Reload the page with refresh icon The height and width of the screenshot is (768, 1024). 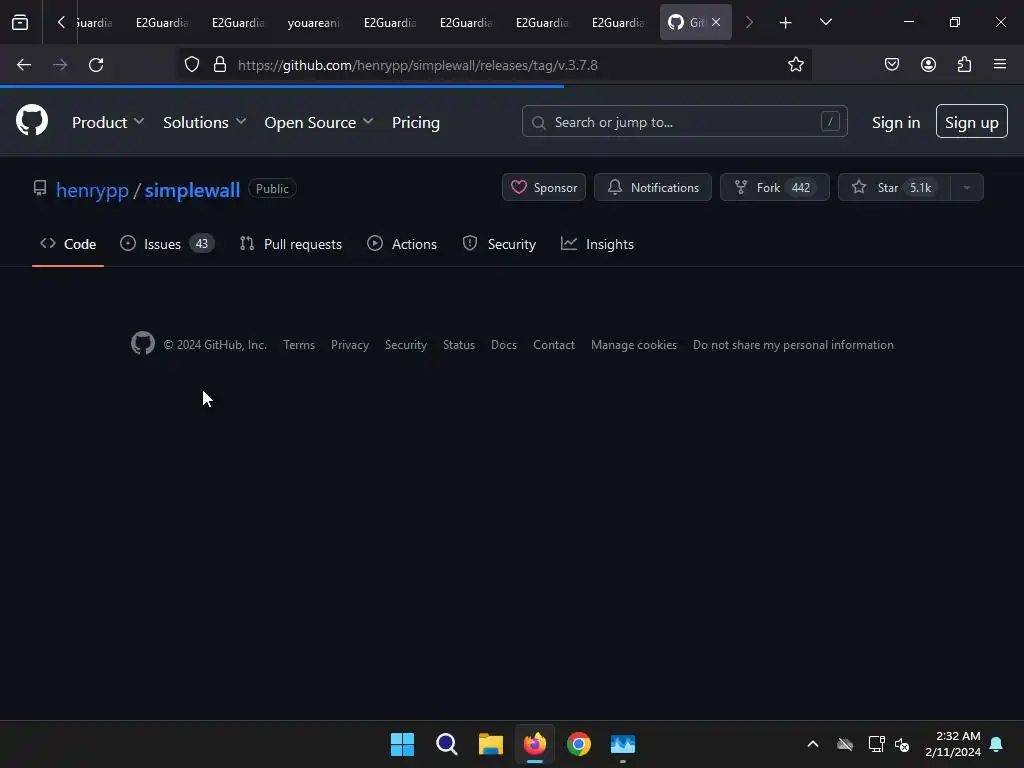point(96,65)
